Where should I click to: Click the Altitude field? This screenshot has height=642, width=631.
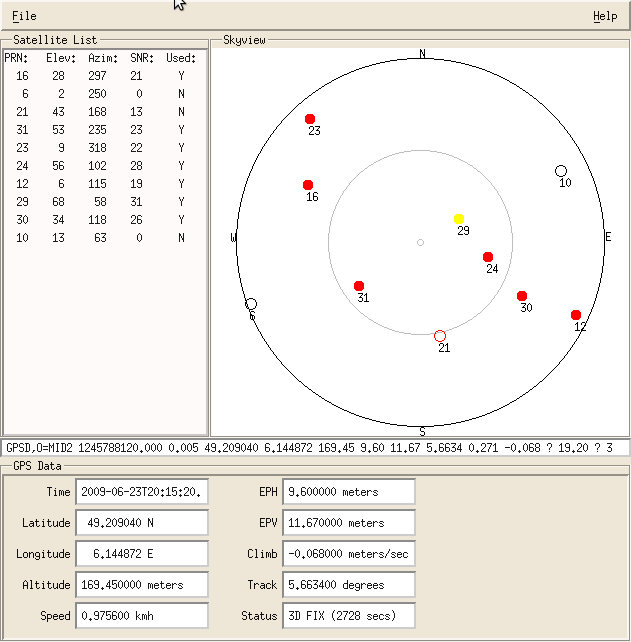coord(141,584)
